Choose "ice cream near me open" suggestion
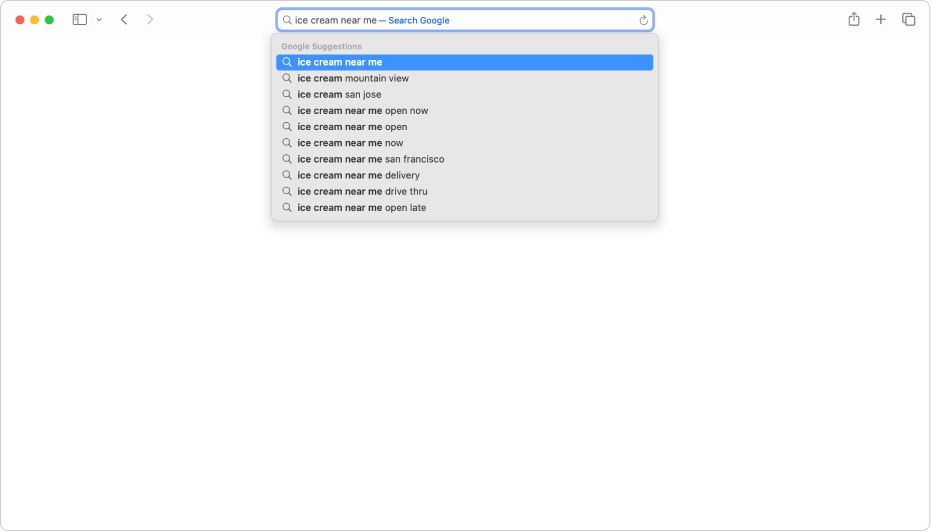Screen dimensions: 932x532 (x=352, y=127)
